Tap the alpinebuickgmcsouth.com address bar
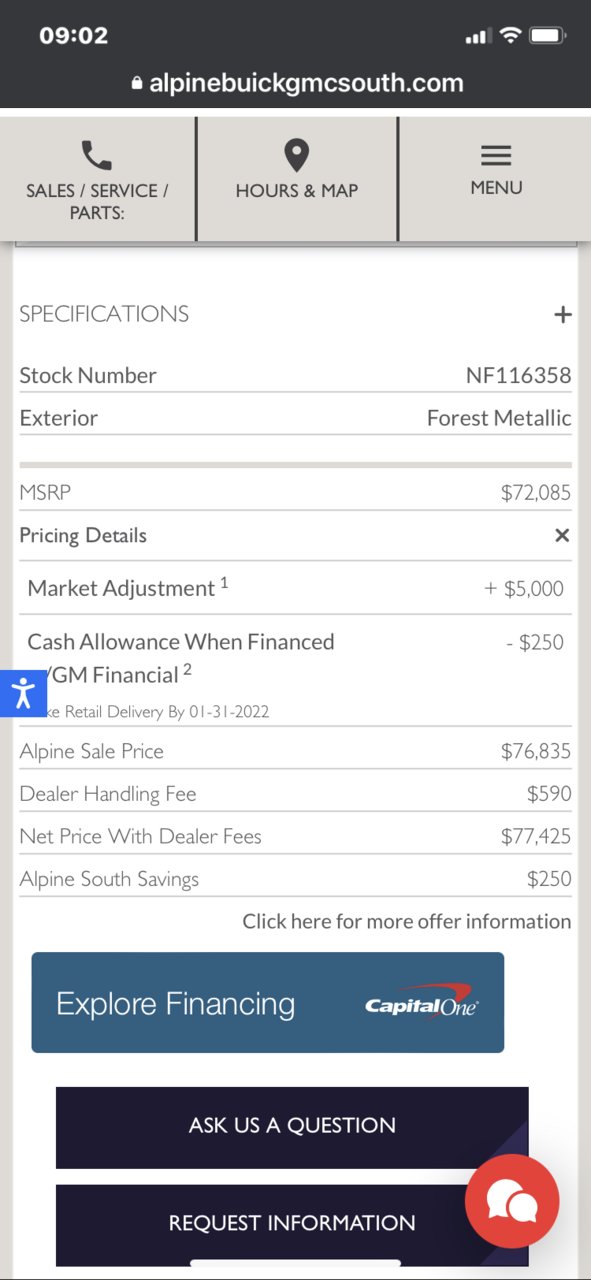The height and width of the screenshot is (1280, 591). (x=296, y=84)
